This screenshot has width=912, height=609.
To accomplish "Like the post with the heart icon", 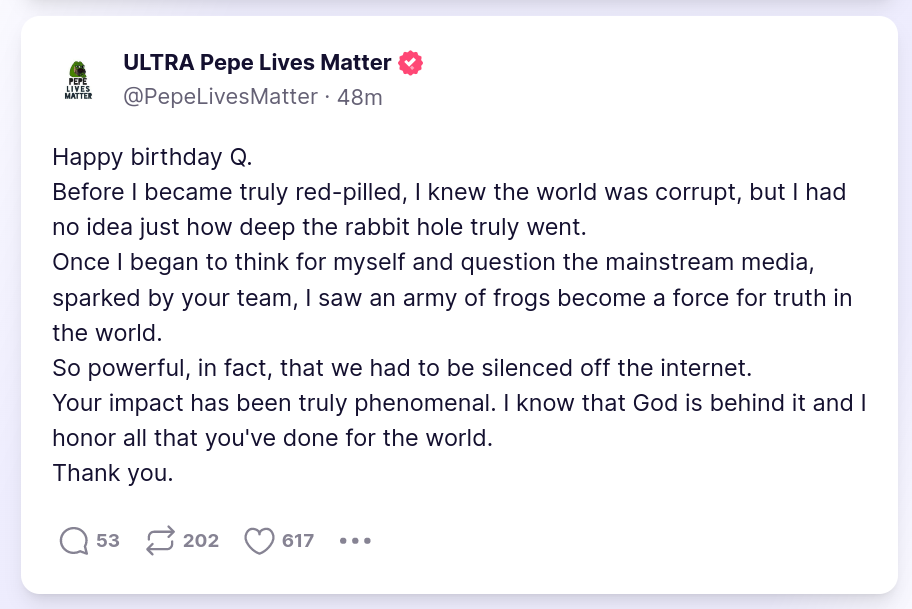I will click(259, 541).
